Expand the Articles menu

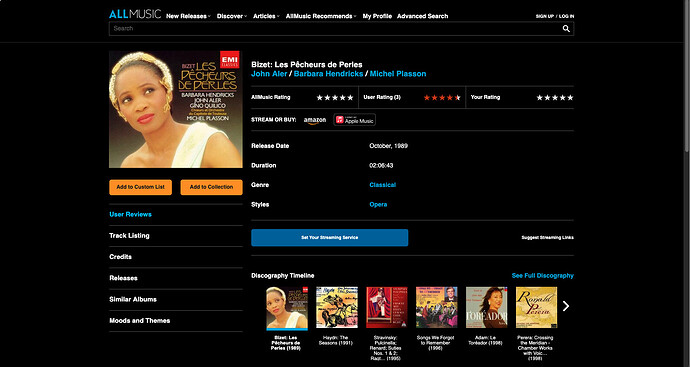266,16
